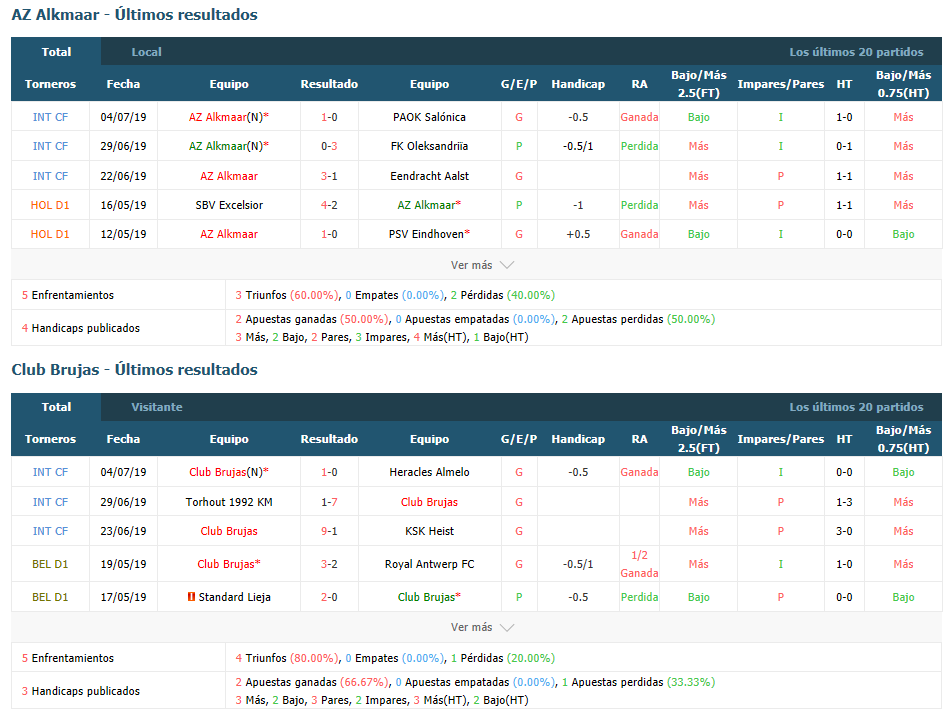
Task: Select the date 12/05/19
Action: (x=124, y=234)
